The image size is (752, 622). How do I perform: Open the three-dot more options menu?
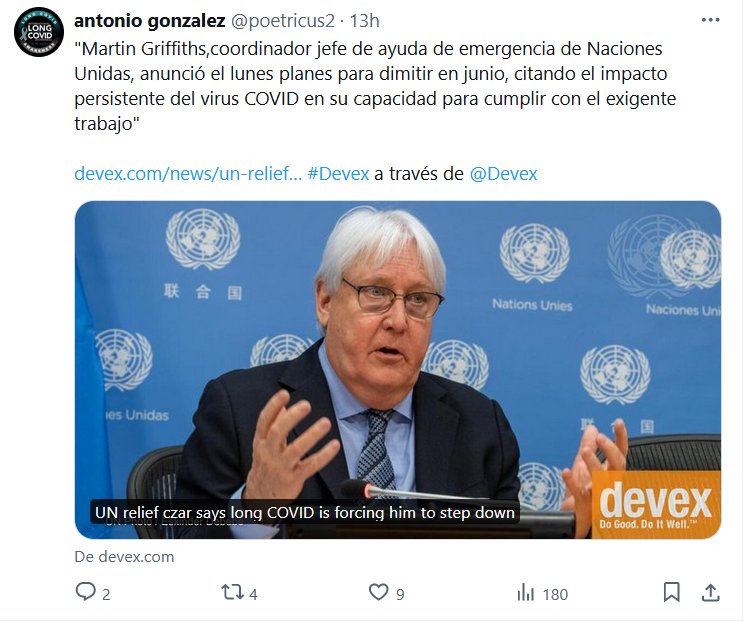pos(710,20)
